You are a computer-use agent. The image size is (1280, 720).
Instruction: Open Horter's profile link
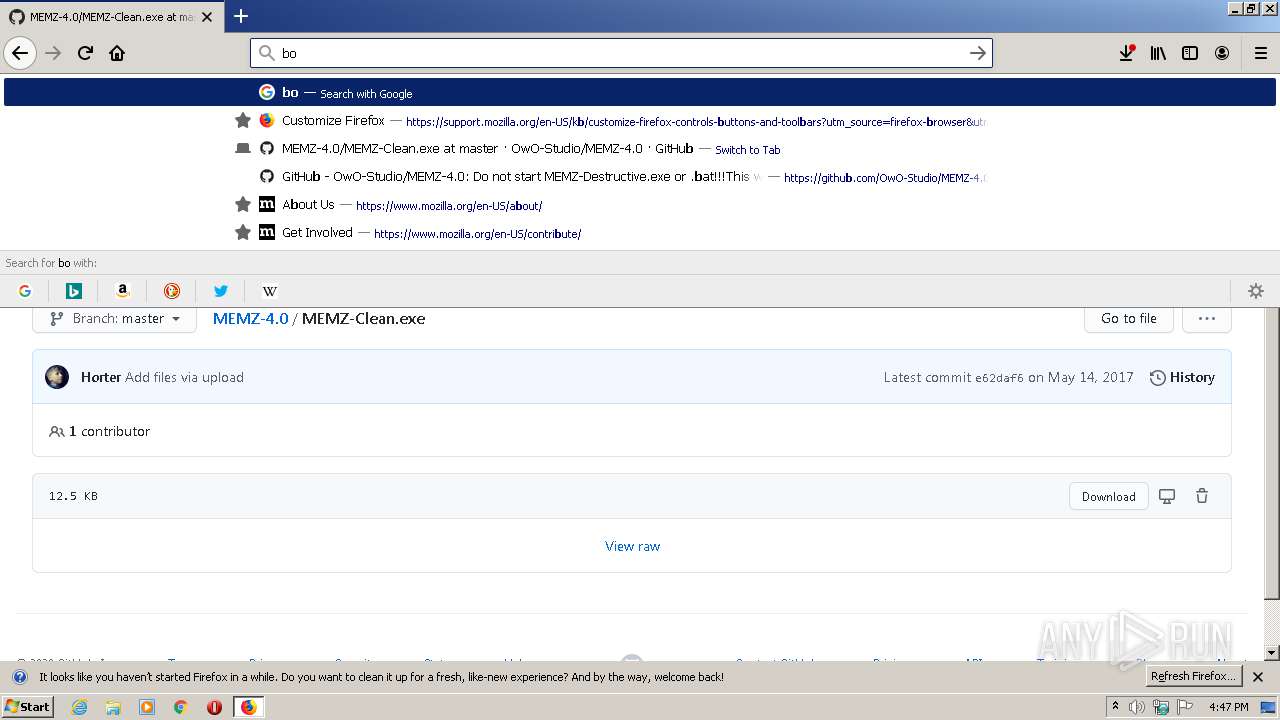(x=101, y=377)
